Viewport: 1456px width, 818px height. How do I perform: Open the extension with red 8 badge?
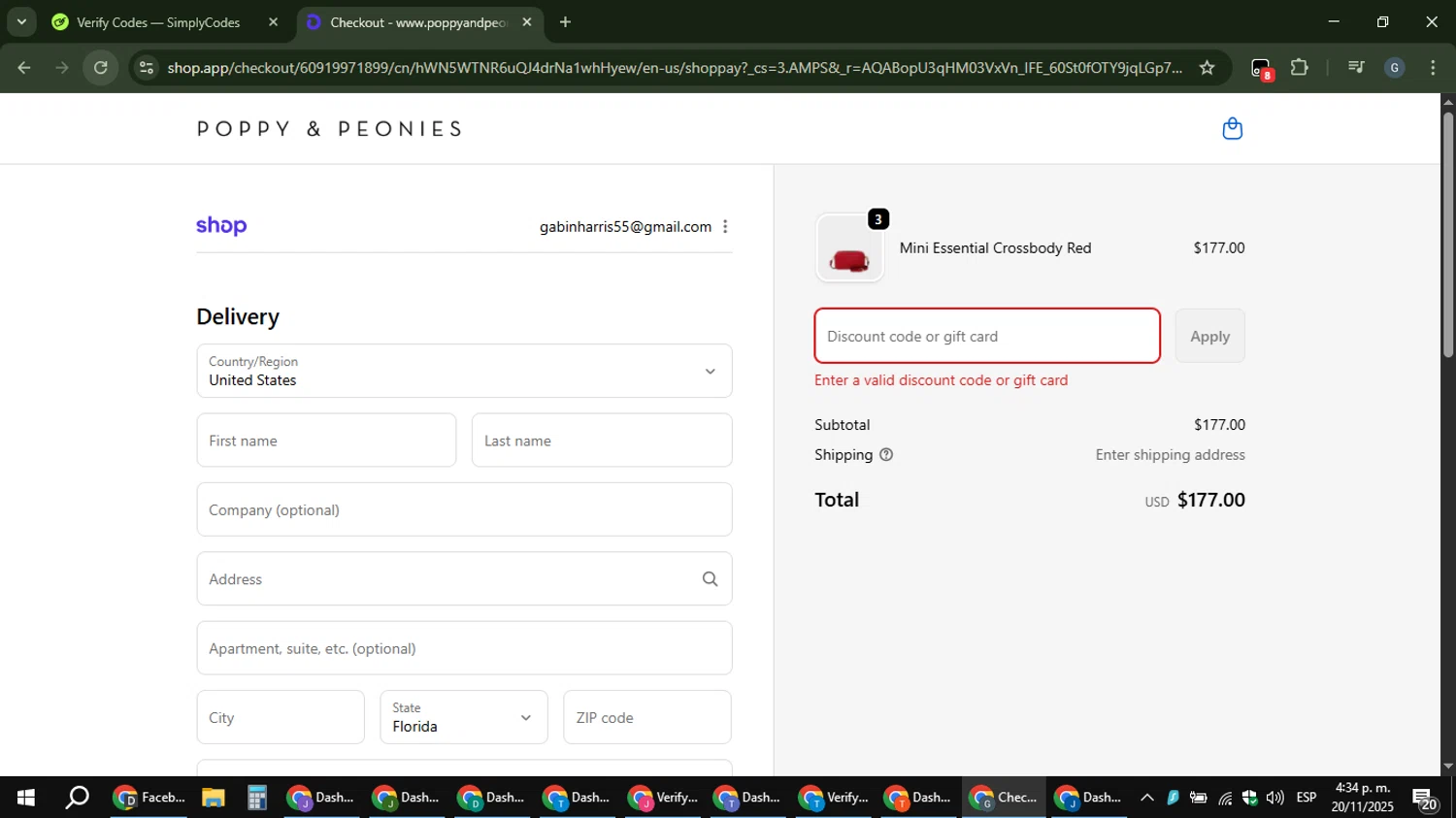[x=1261, y=69]
